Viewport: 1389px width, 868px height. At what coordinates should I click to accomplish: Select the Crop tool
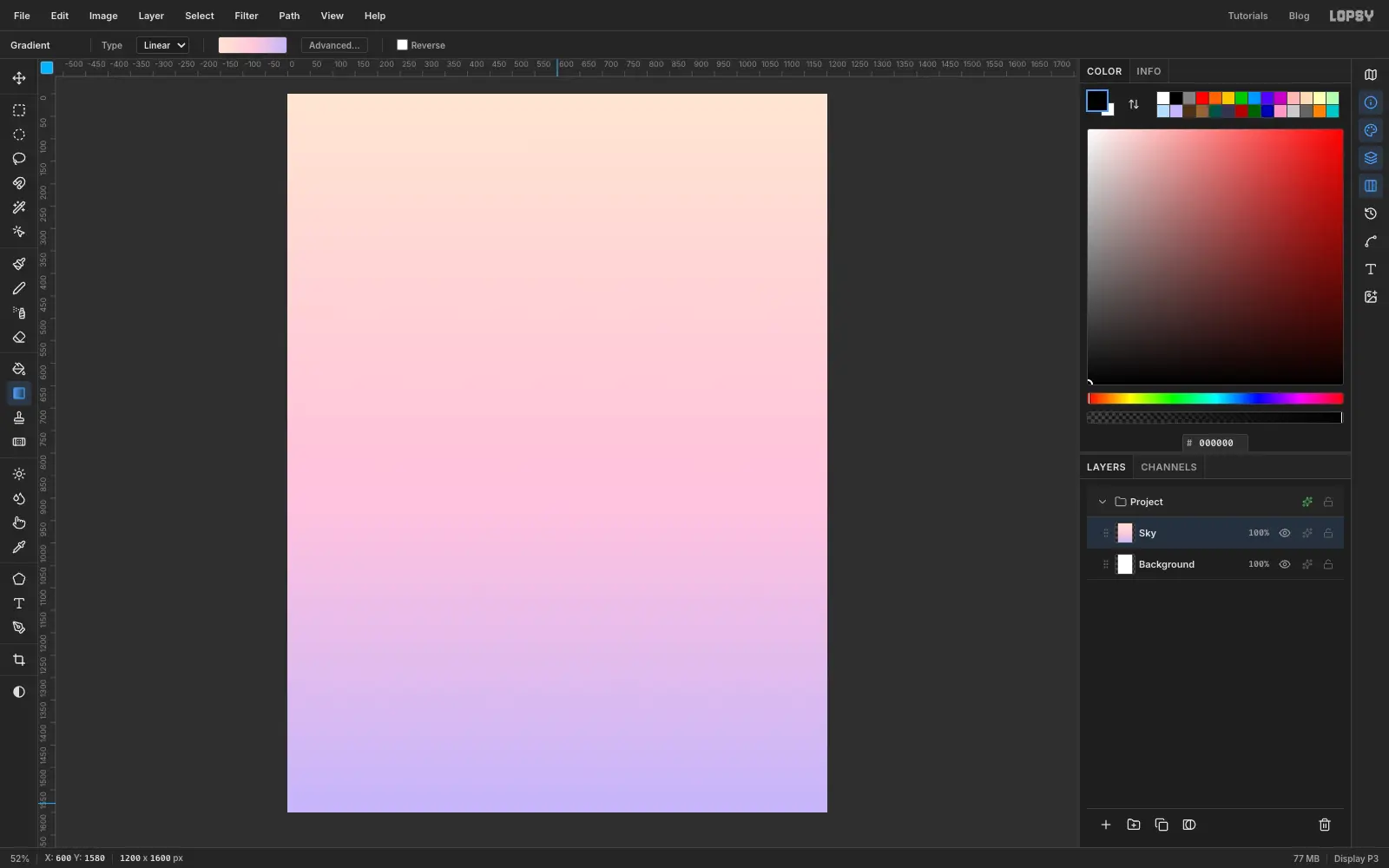coord(18,660)
